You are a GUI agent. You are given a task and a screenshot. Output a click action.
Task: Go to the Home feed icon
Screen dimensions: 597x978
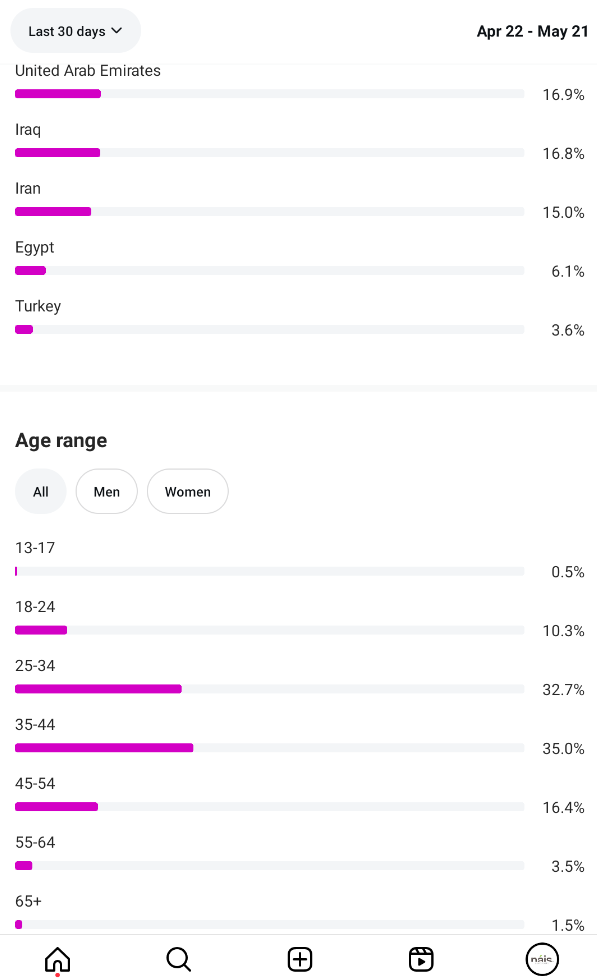point(57,959)
